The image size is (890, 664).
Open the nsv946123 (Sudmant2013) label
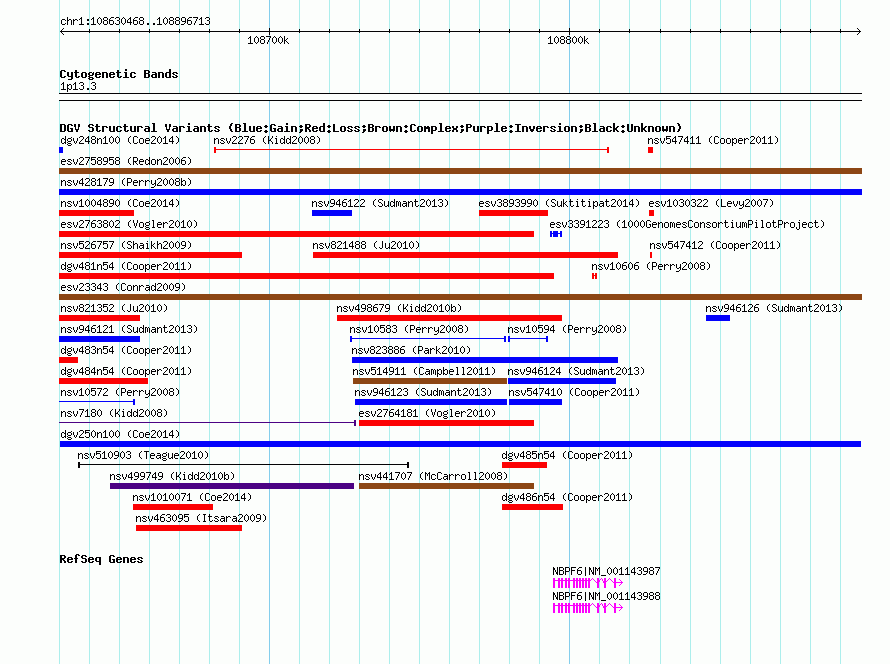[x=423, y=392]
